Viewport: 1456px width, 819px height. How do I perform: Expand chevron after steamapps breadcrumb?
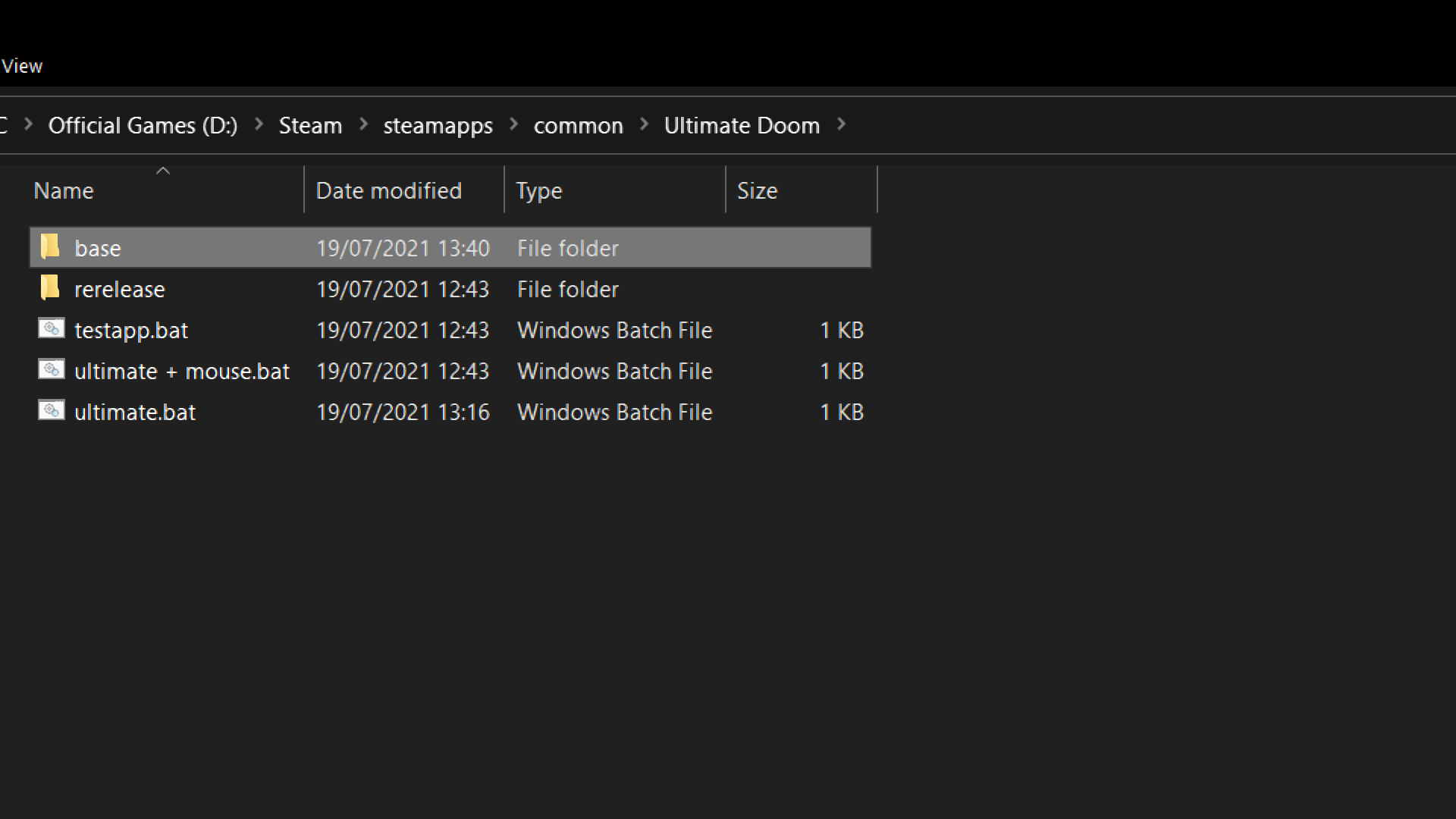513,124
